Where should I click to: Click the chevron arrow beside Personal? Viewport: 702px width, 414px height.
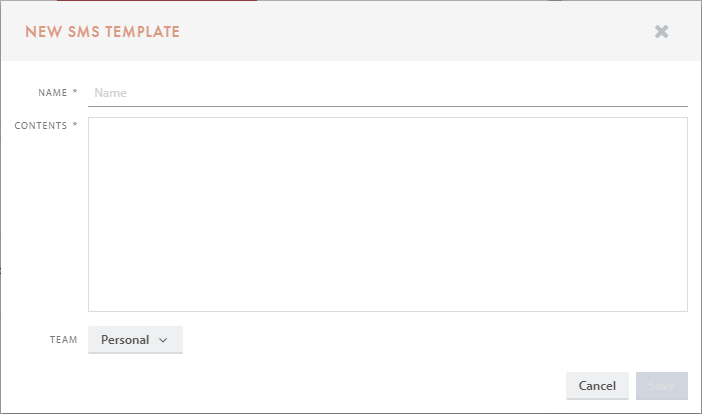(x=163, y=340)
